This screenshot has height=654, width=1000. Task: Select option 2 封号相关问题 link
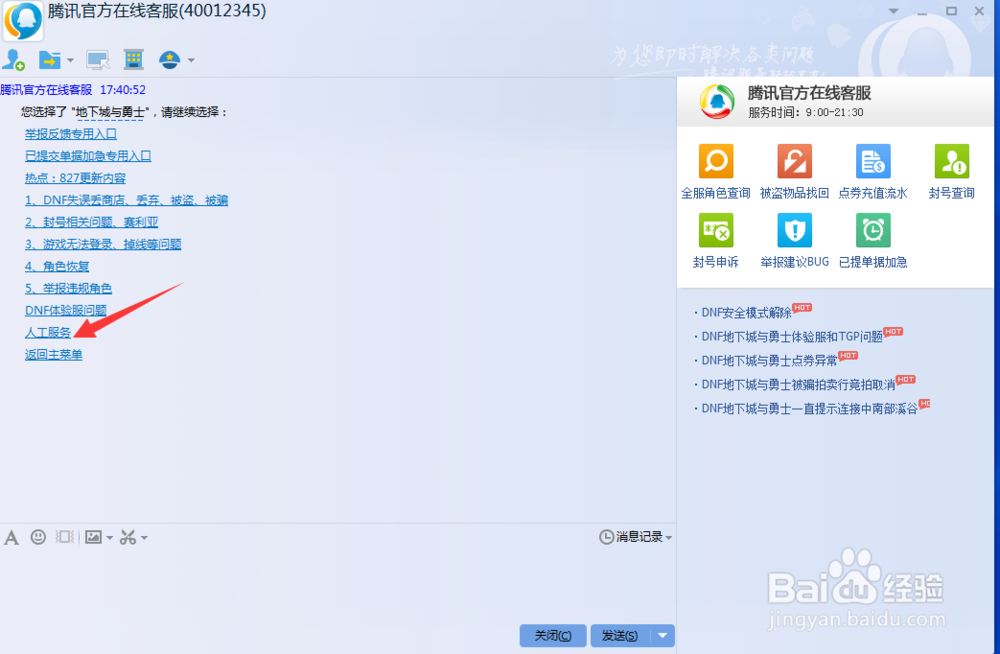point(92,222)
